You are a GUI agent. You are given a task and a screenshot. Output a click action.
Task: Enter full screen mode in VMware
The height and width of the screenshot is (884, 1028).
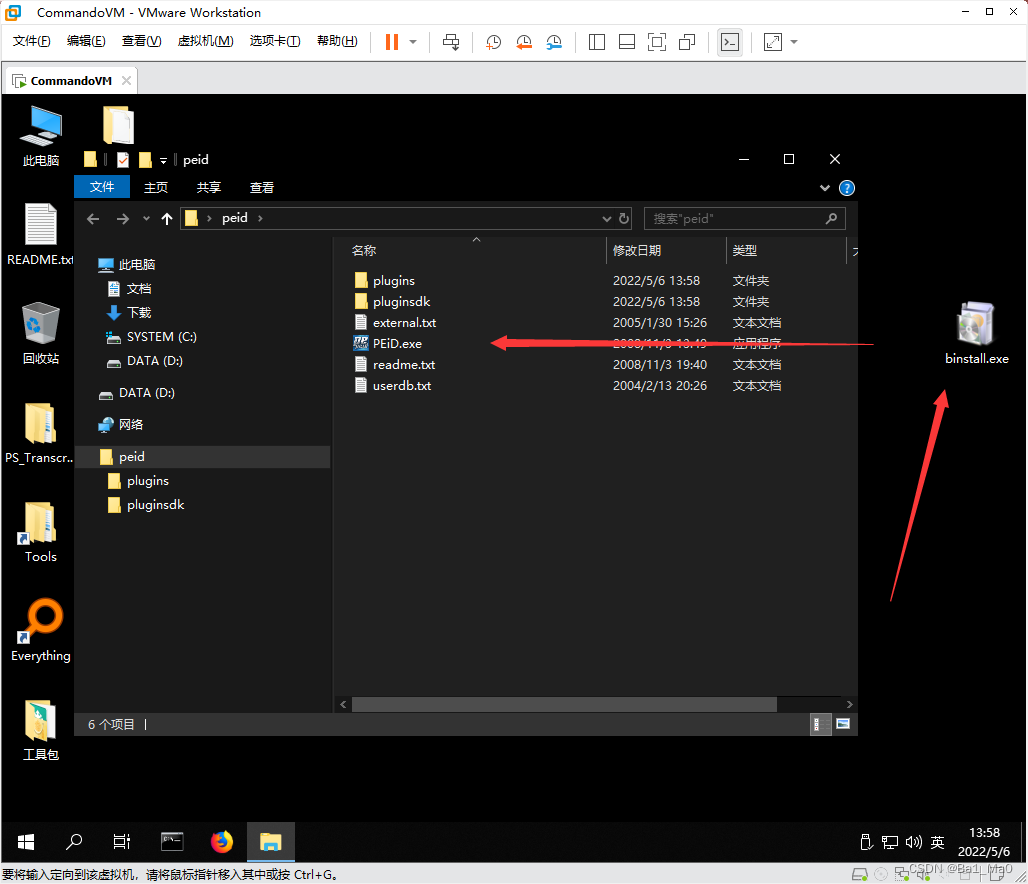(x=657, y=42)
